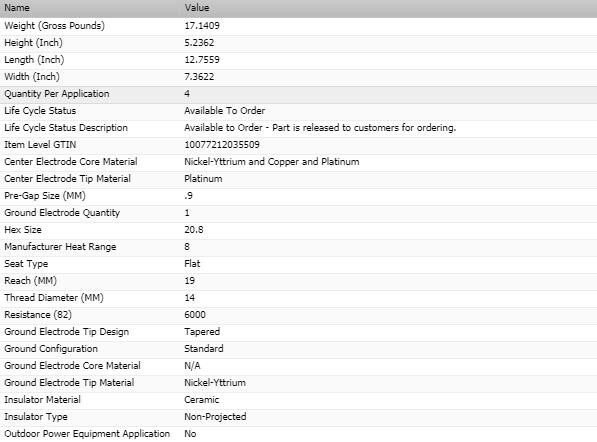Select the Insulator Material row

[298, 400]
